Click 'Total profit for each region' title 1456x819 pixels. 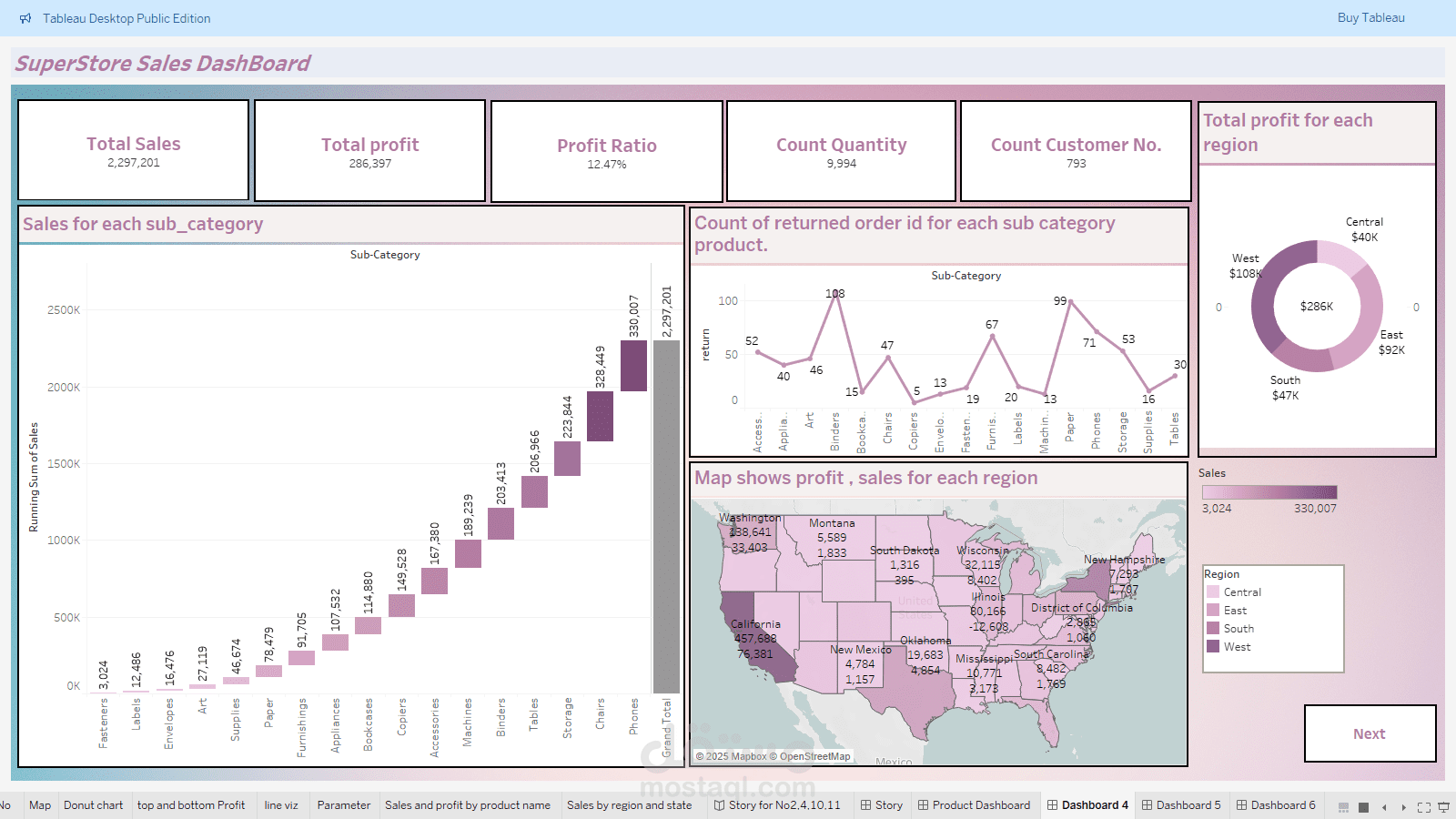tap(1288, 132)
